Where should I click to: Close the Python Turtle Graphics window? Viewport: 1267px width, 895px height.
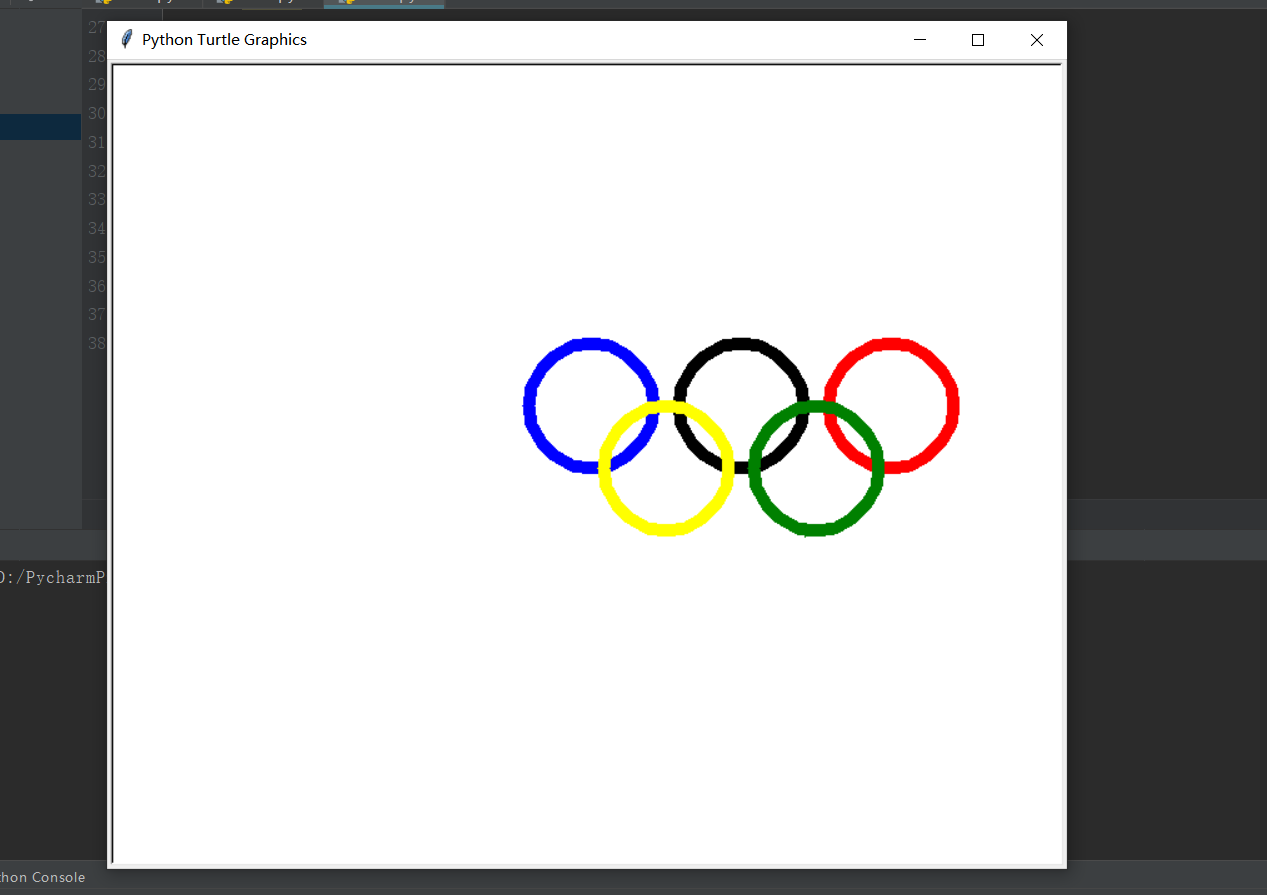coord(1037,40)
